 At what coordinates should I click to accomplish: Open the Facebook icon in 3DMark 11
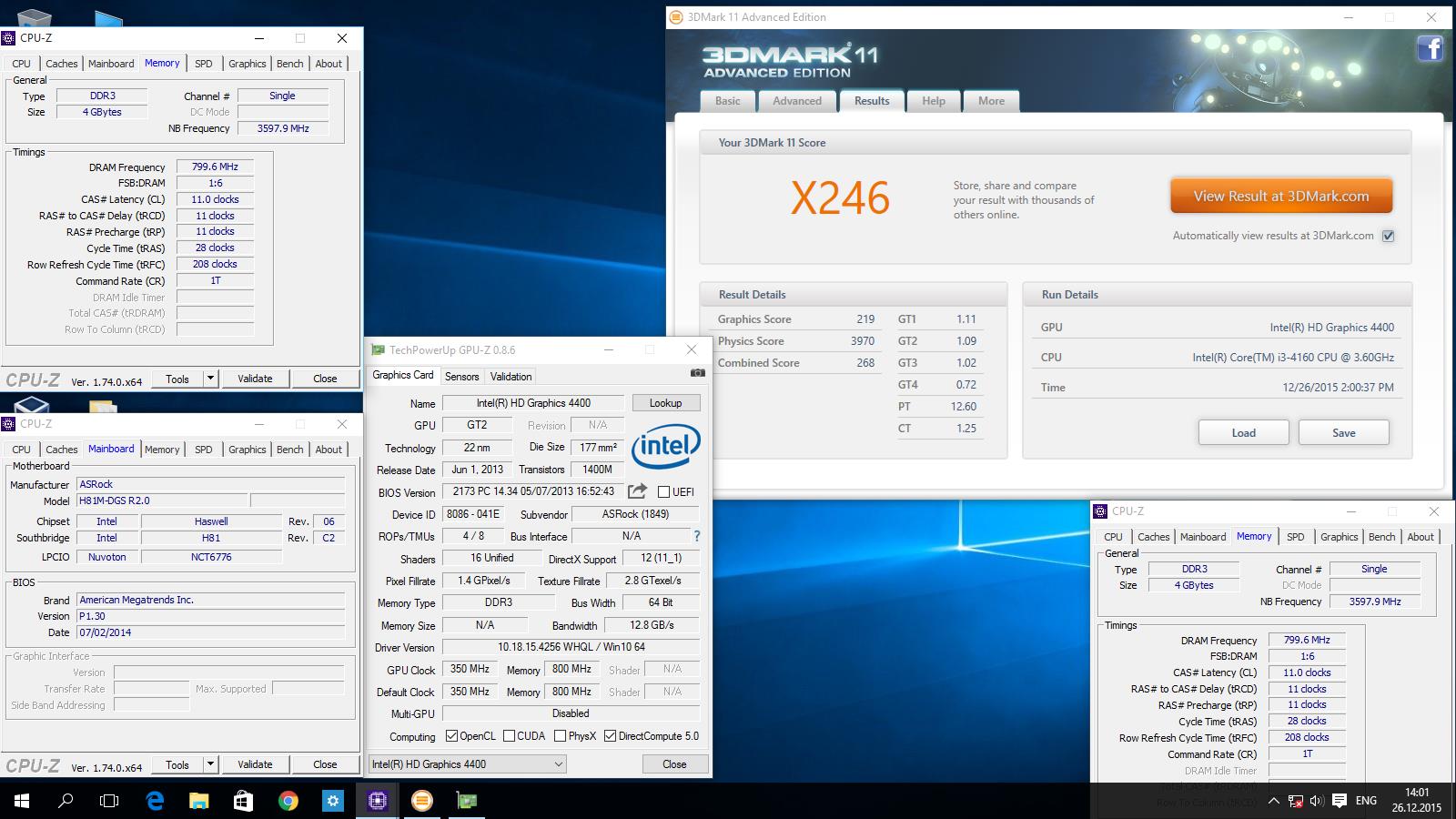point(1430,48)
